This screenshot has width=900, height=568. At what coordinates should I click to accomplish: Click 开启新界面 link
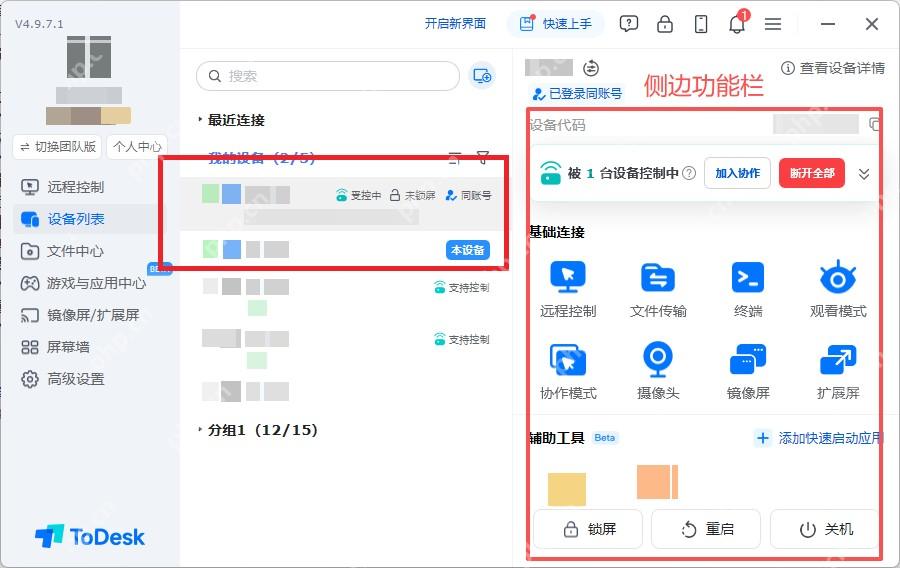pos(455,24)
